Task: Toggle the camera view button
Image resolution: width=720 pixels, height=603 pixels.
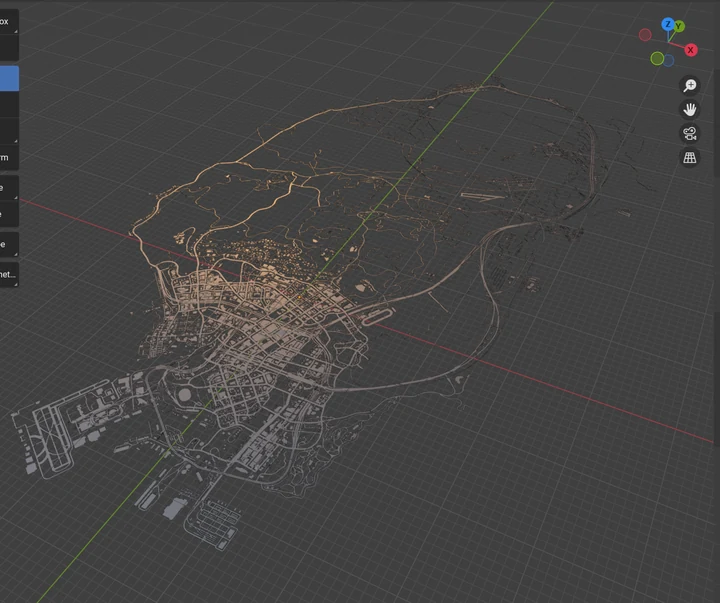Action: pos(690,134)
